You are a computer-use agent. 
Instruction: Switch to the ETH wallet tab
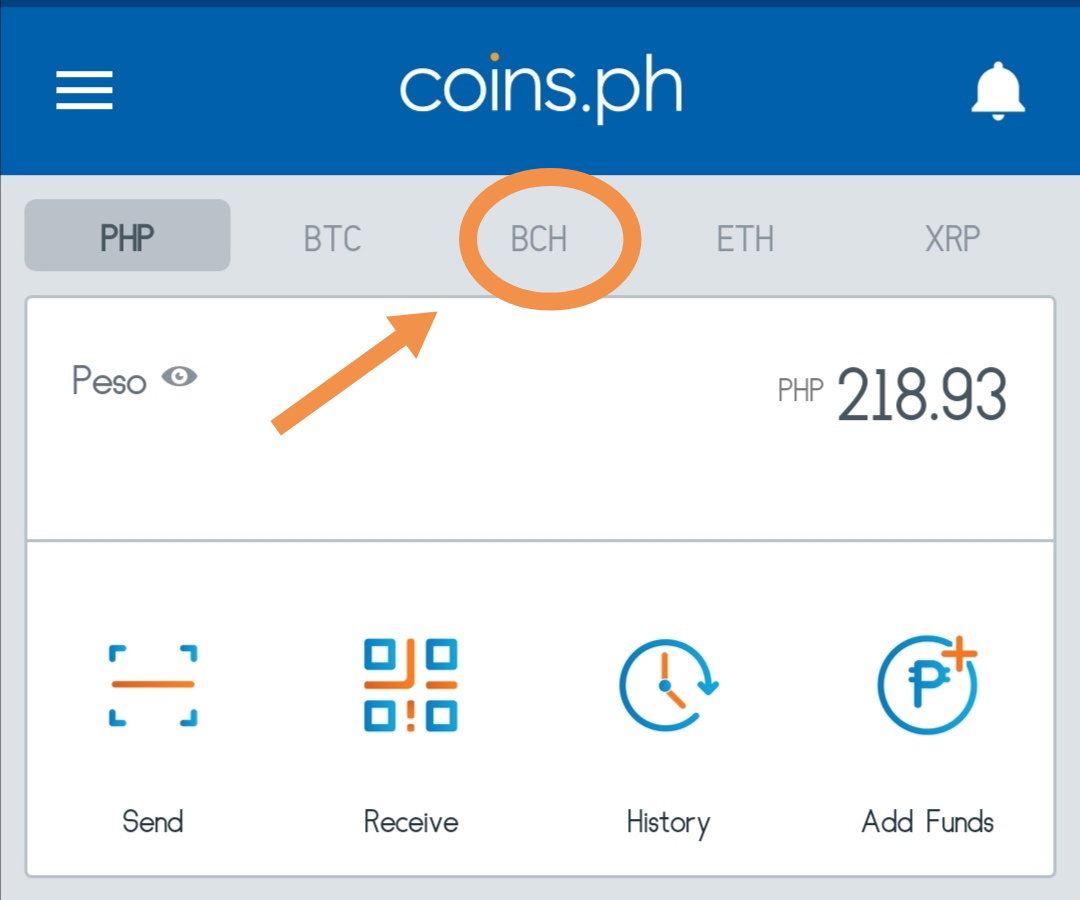click(745, 239)
